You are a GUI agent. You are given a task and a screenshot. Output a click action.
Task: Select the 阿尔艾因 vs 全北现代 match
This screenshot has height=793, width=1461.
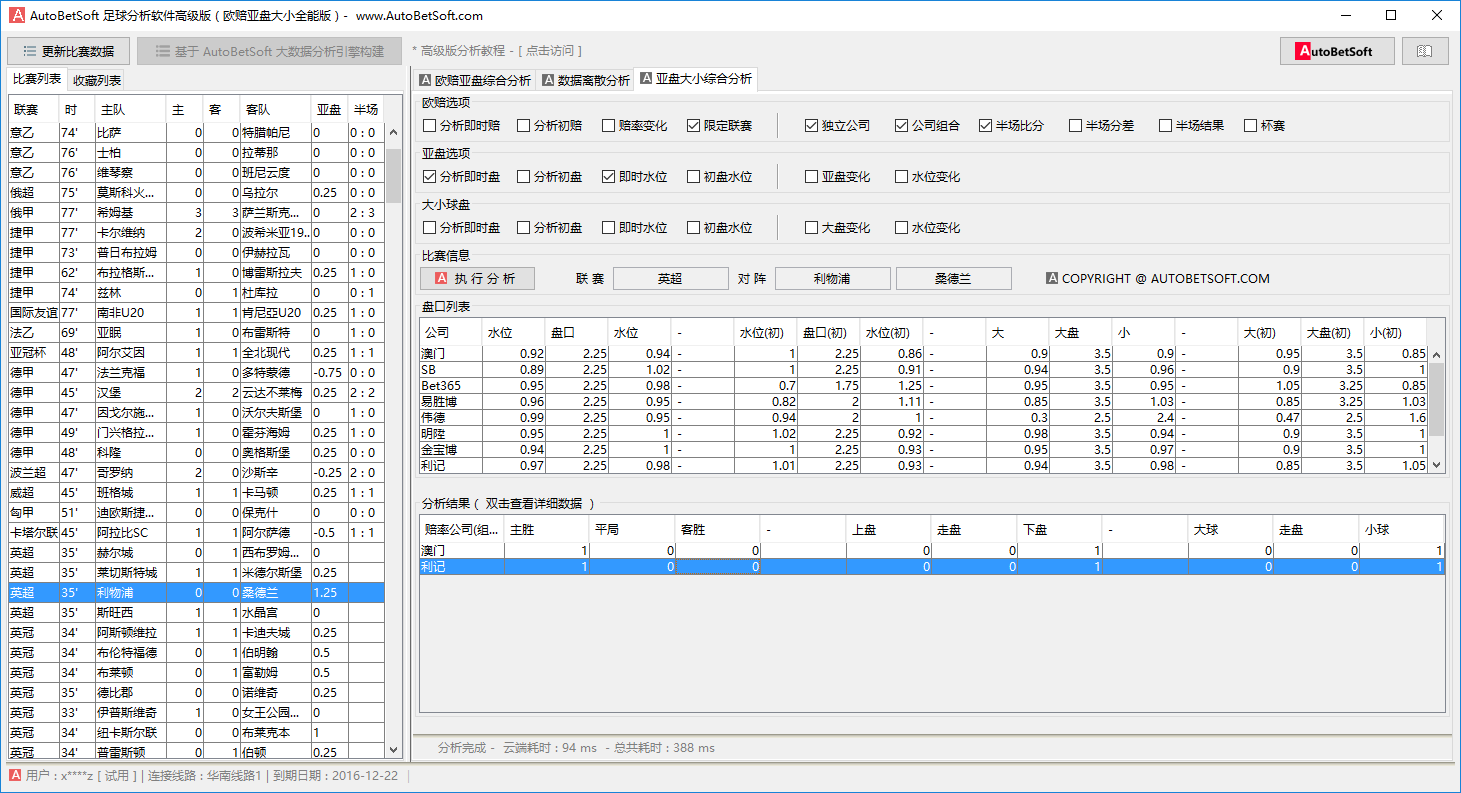click(x=196, y=352)
